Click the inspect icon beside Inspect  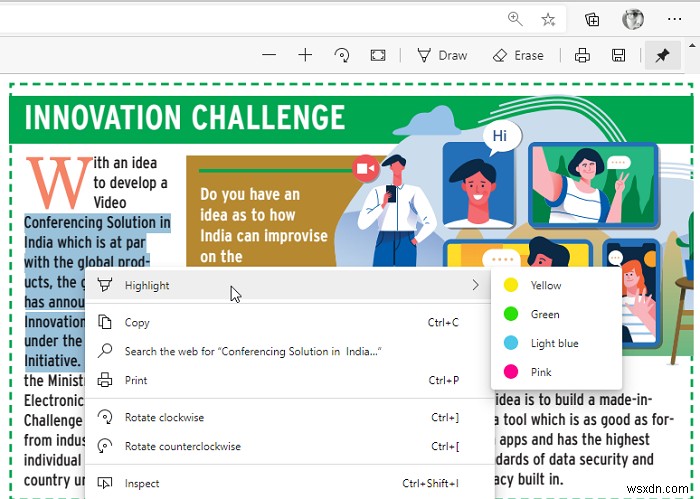(105, 483)
